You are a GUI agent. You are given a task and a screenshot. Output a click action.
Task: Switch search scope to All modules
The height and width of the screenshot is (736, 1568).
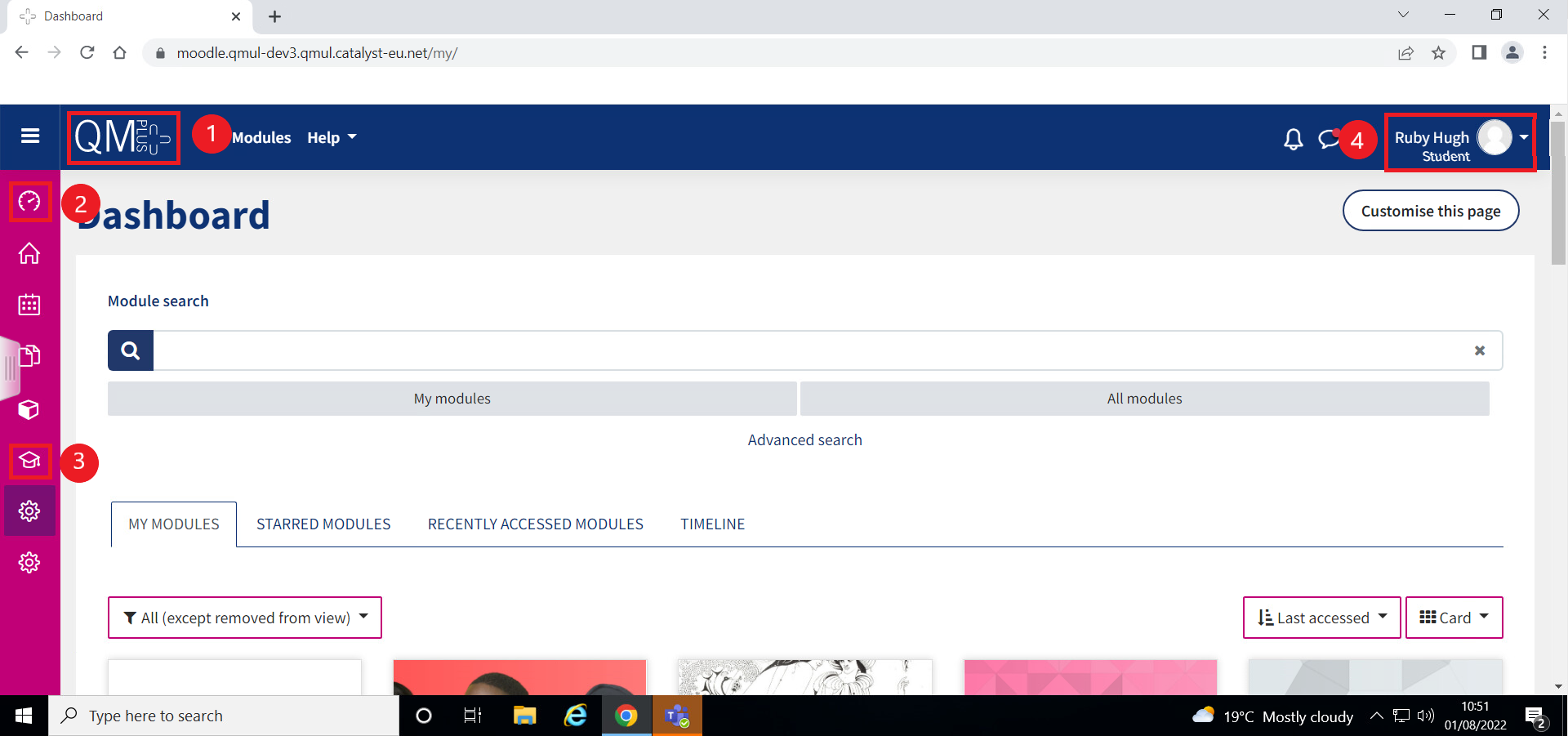pyautogui.click(x=1143, y=398)
